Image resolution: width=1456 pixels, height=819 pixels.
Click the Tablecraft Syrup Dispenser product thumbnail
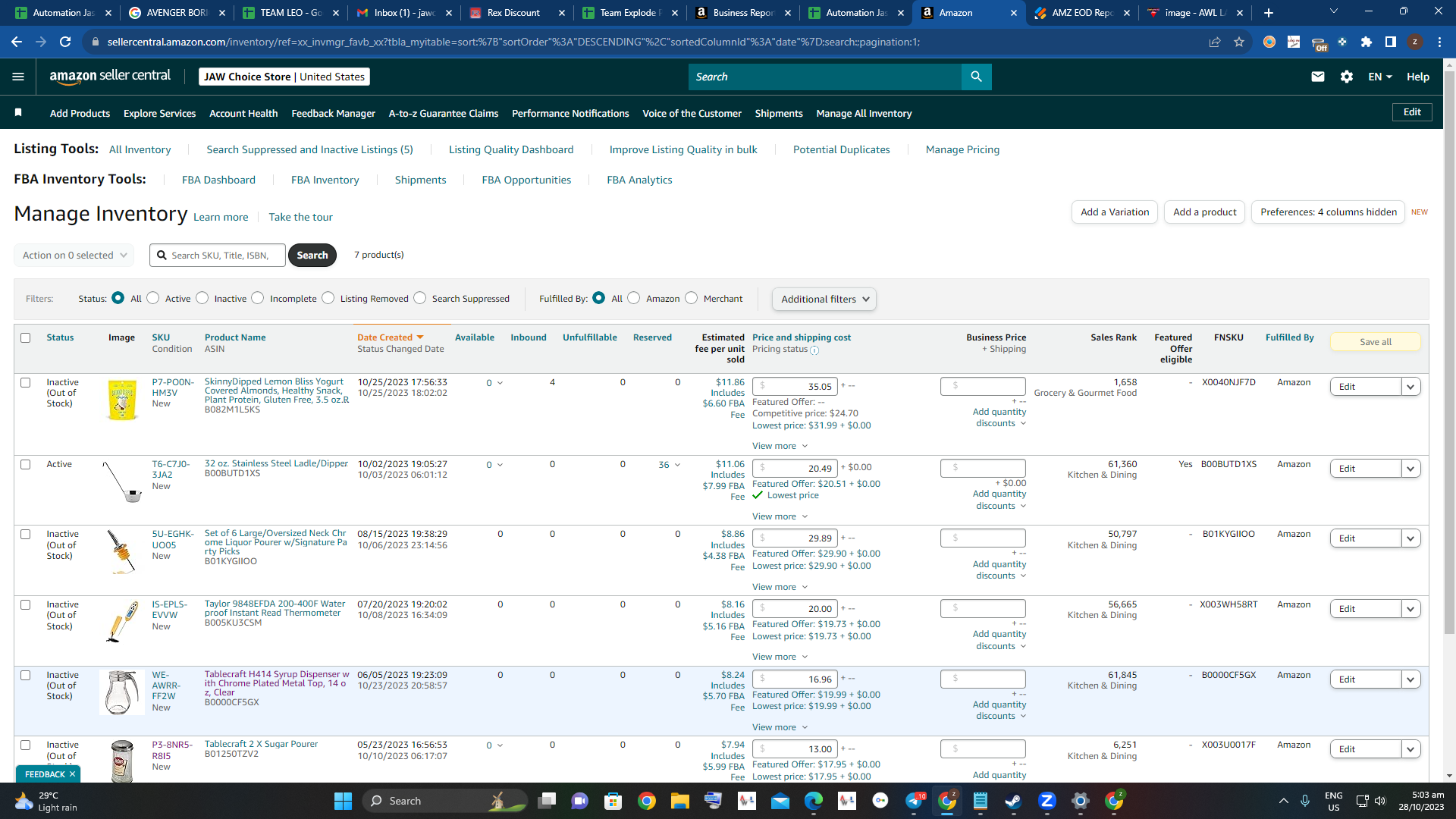pos(121,692)
